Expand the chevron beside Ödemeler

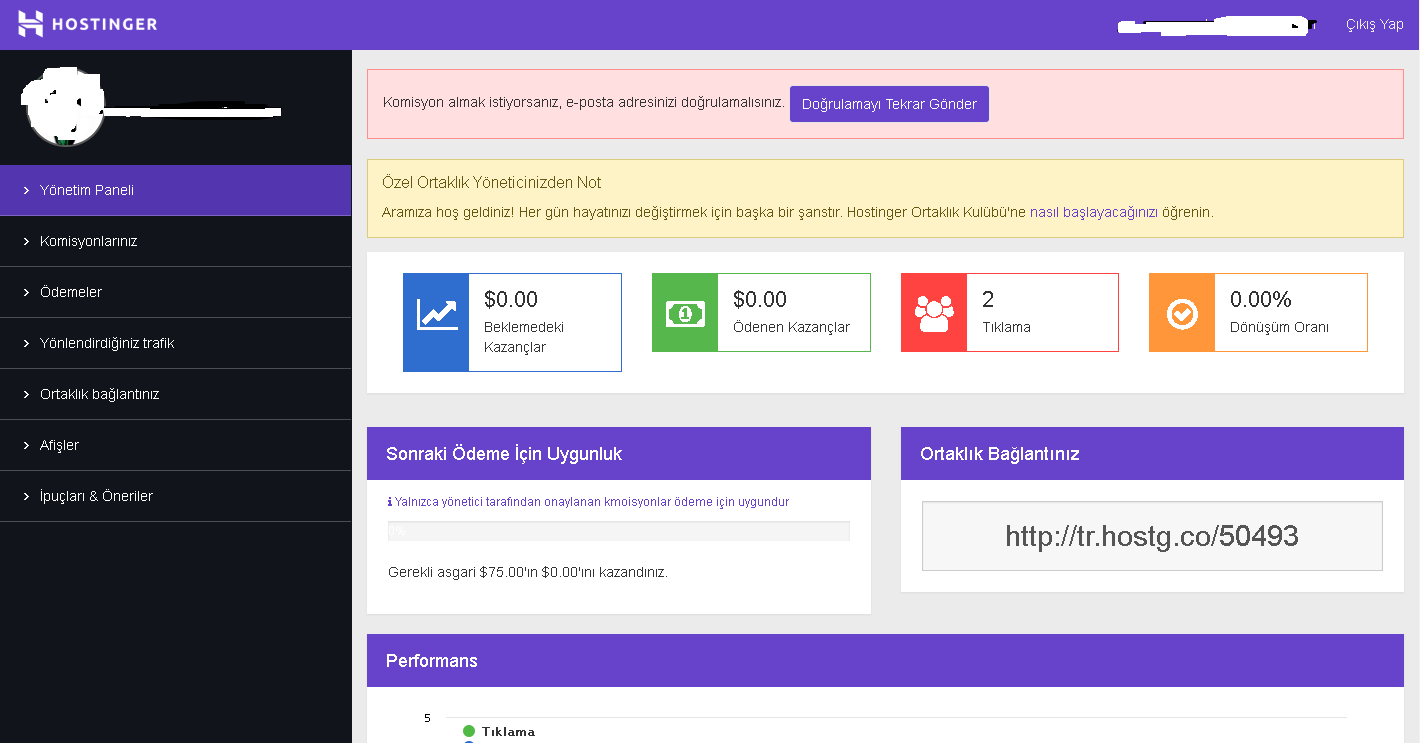tap(26, 292)
